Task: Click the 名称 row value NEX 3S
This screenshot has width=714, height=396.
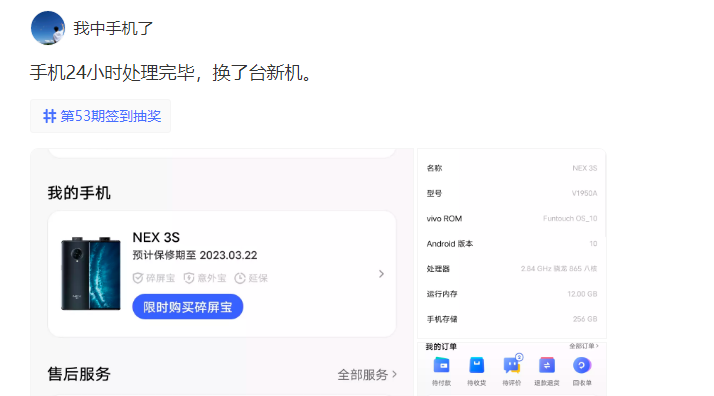Action: pyautogui.click(x=585, y=168)
